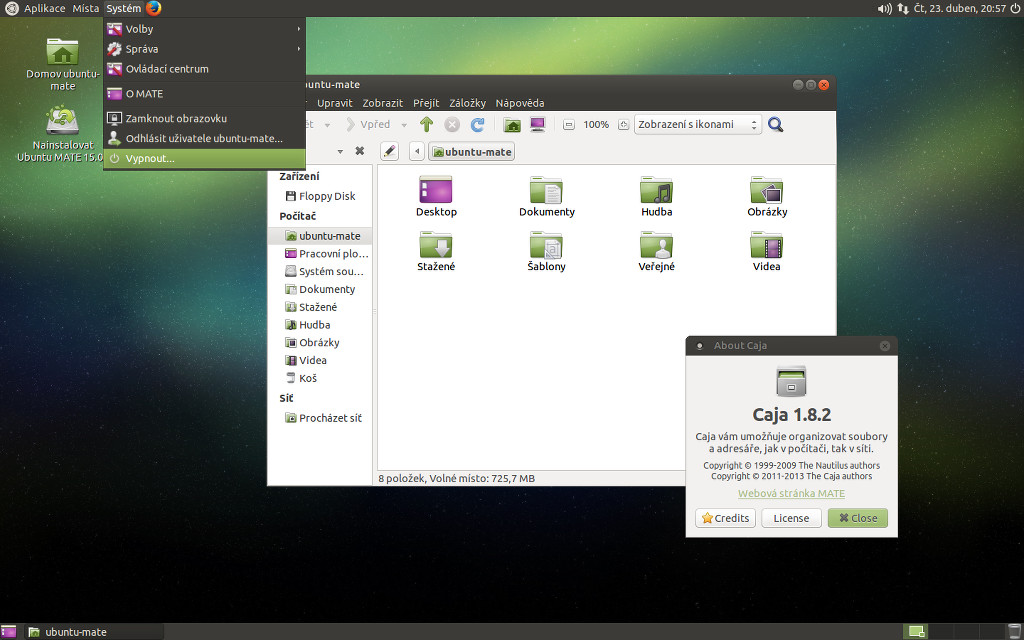Open the Upravit menu in Caja
The width and height of the screenshot is (1024, 640).
point(334,103)
